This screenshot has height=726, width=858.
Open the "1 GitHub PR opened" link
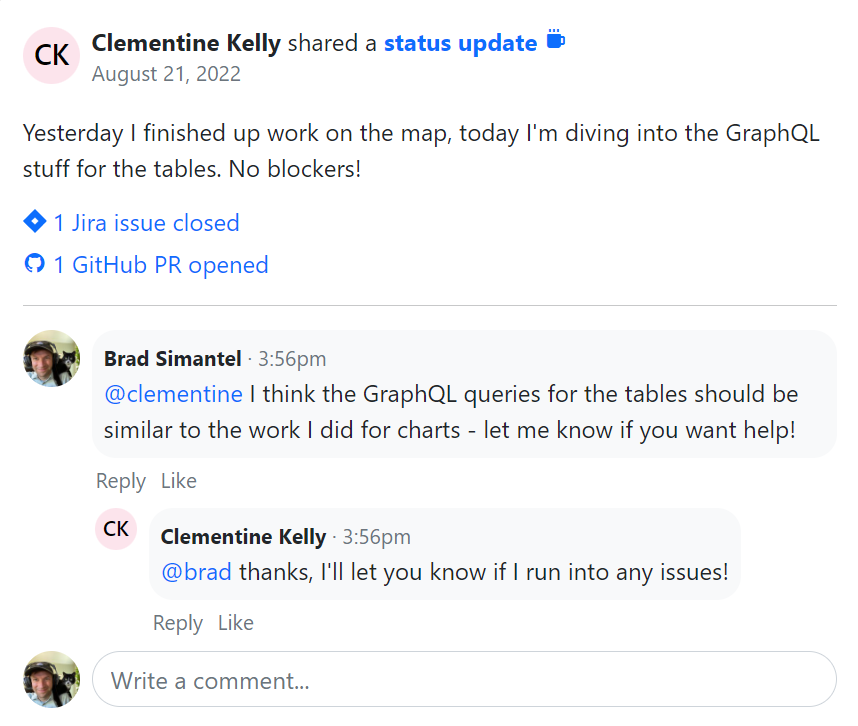[161, 265]
